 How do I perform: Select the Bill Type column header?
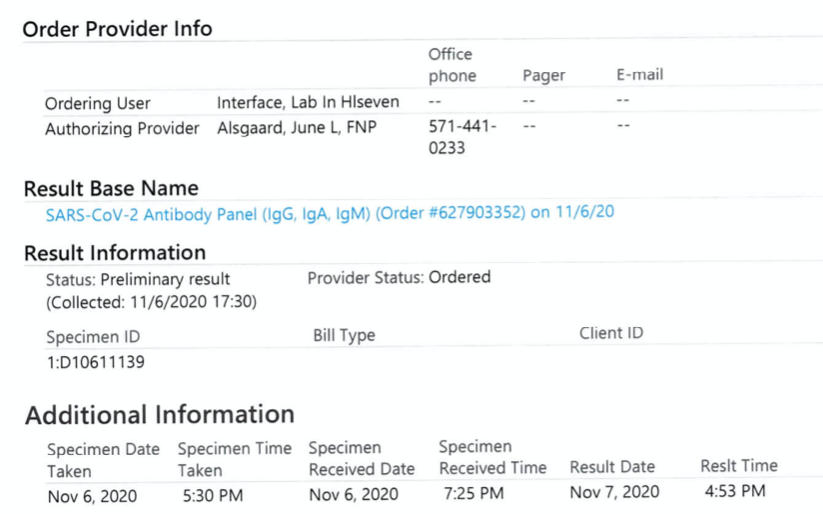coord(344,335)
